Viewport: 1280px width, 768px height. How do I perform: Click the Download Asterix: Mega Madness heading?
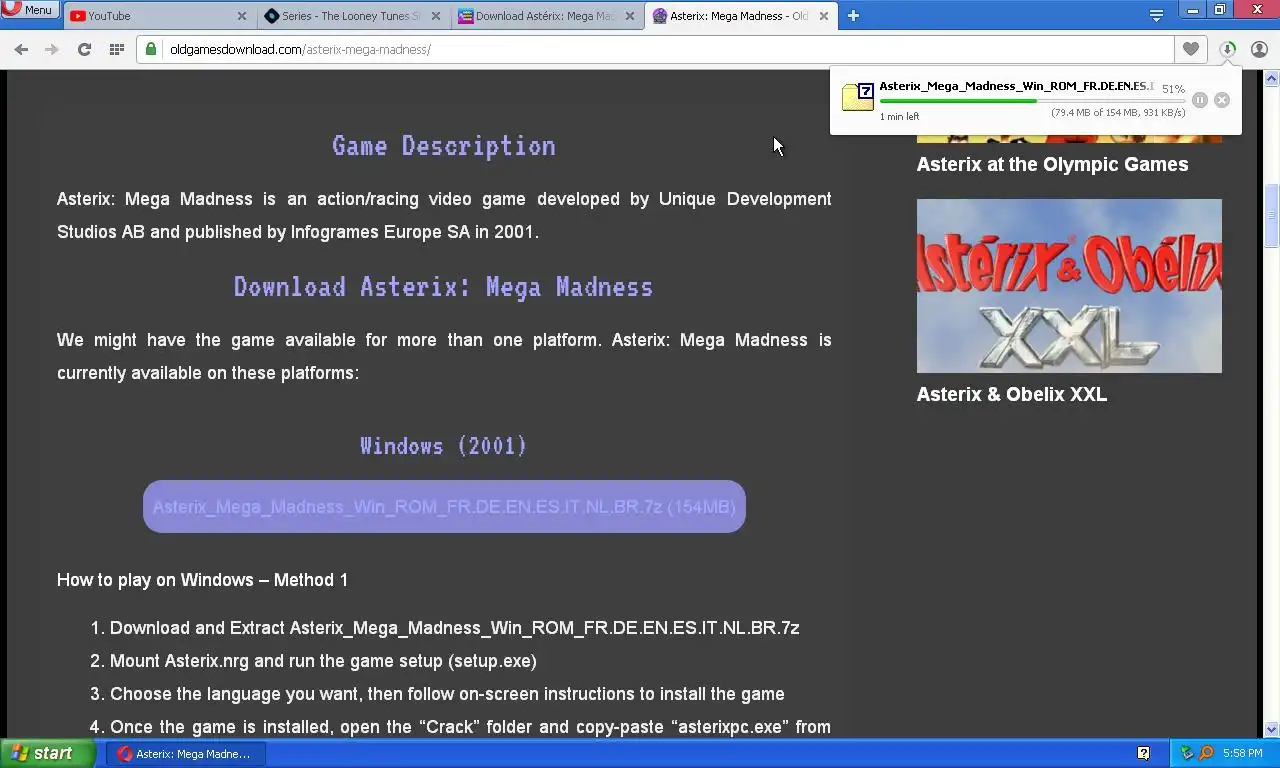point(444,287)
